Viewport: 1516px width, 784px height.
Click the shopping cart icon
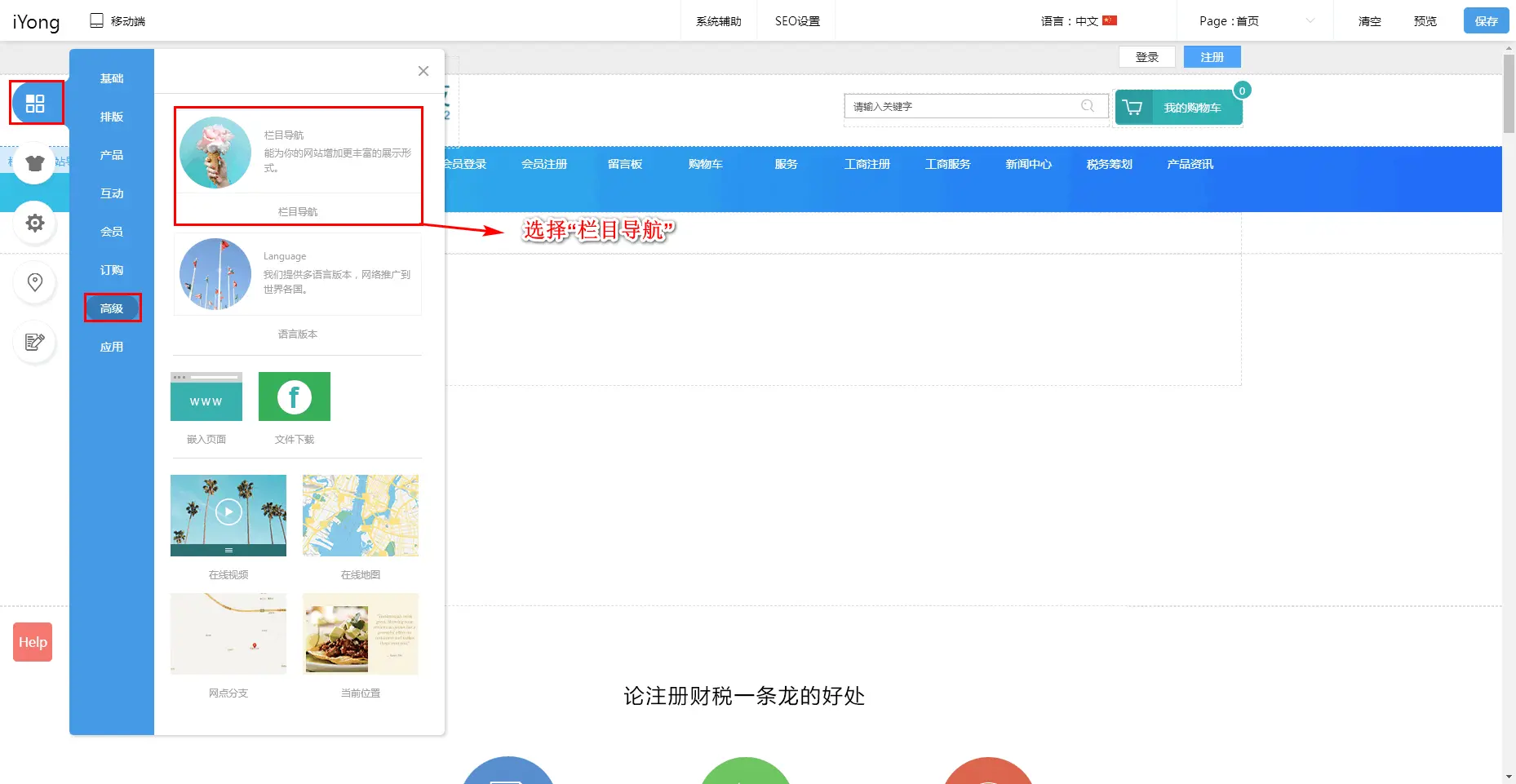[x=1133, y=108]
